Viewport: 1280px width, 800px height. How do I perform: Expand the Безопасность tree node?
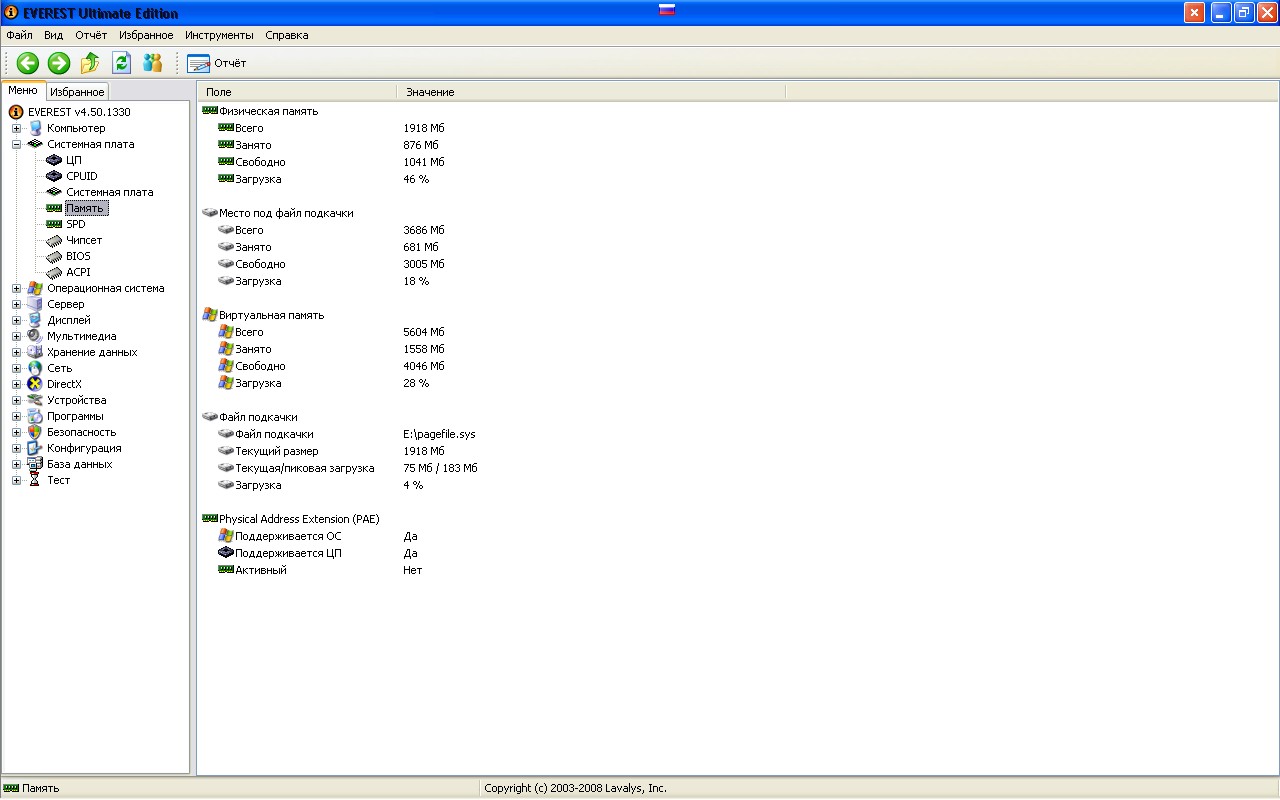coord(16,432)
